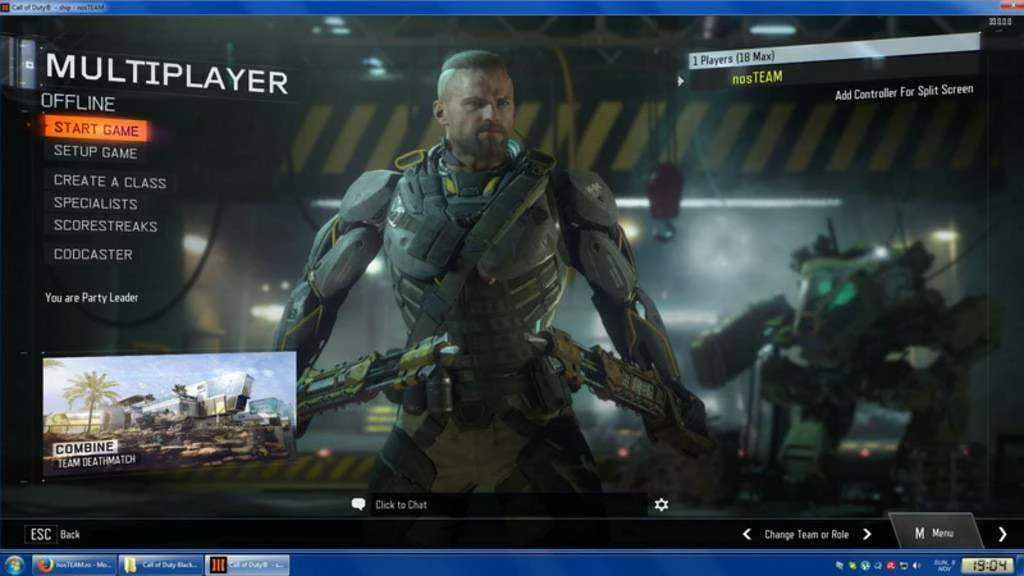Select the Specialists menu entry
The height and width of the screenshot is (576, 1024).
click(95, 203)
